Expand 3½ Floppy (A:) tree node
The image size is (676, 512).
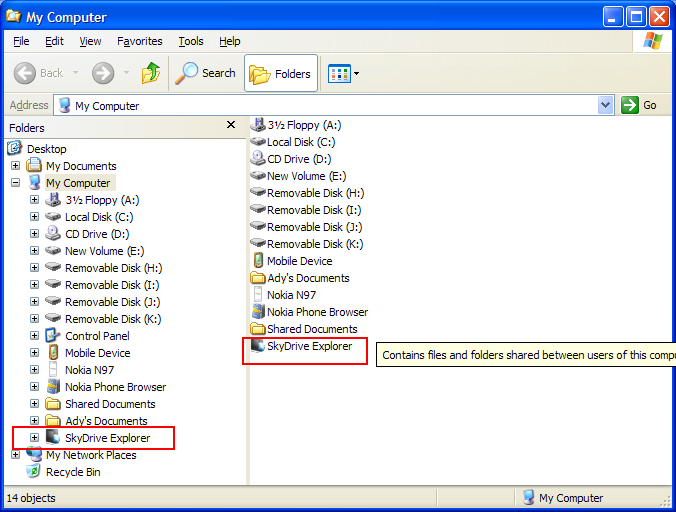(34, 200)
